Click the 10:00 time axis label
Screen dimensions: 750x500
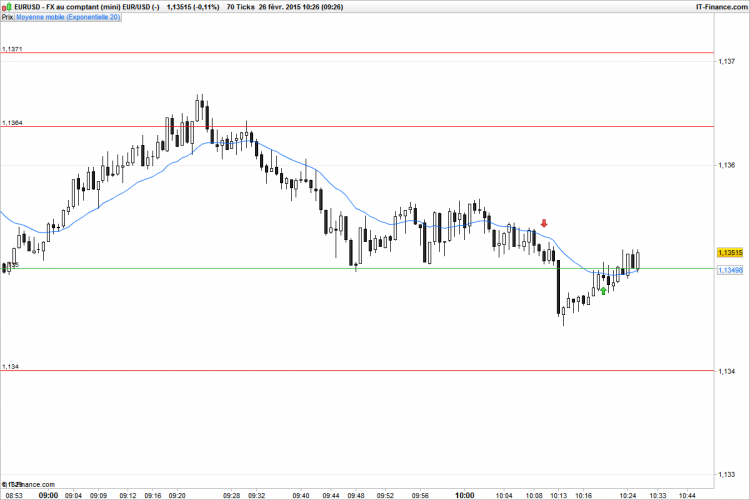click(464, 495)
